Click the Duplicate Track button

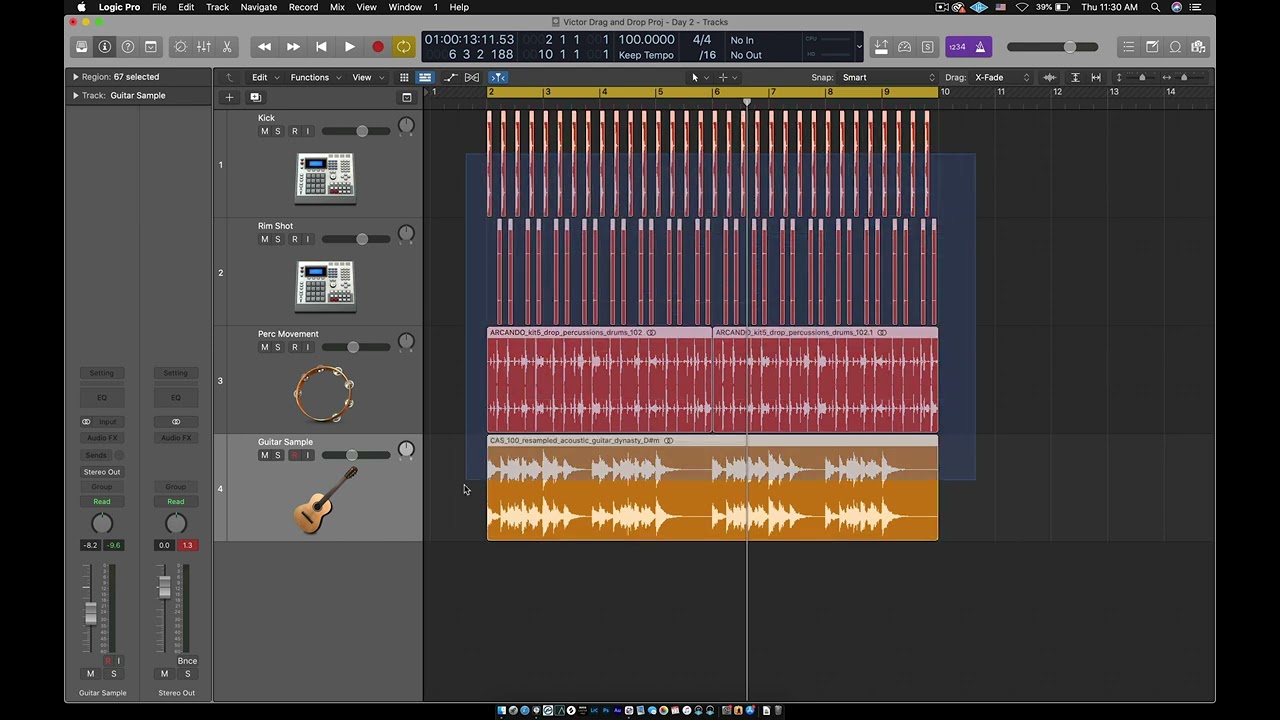click(255, 97)
